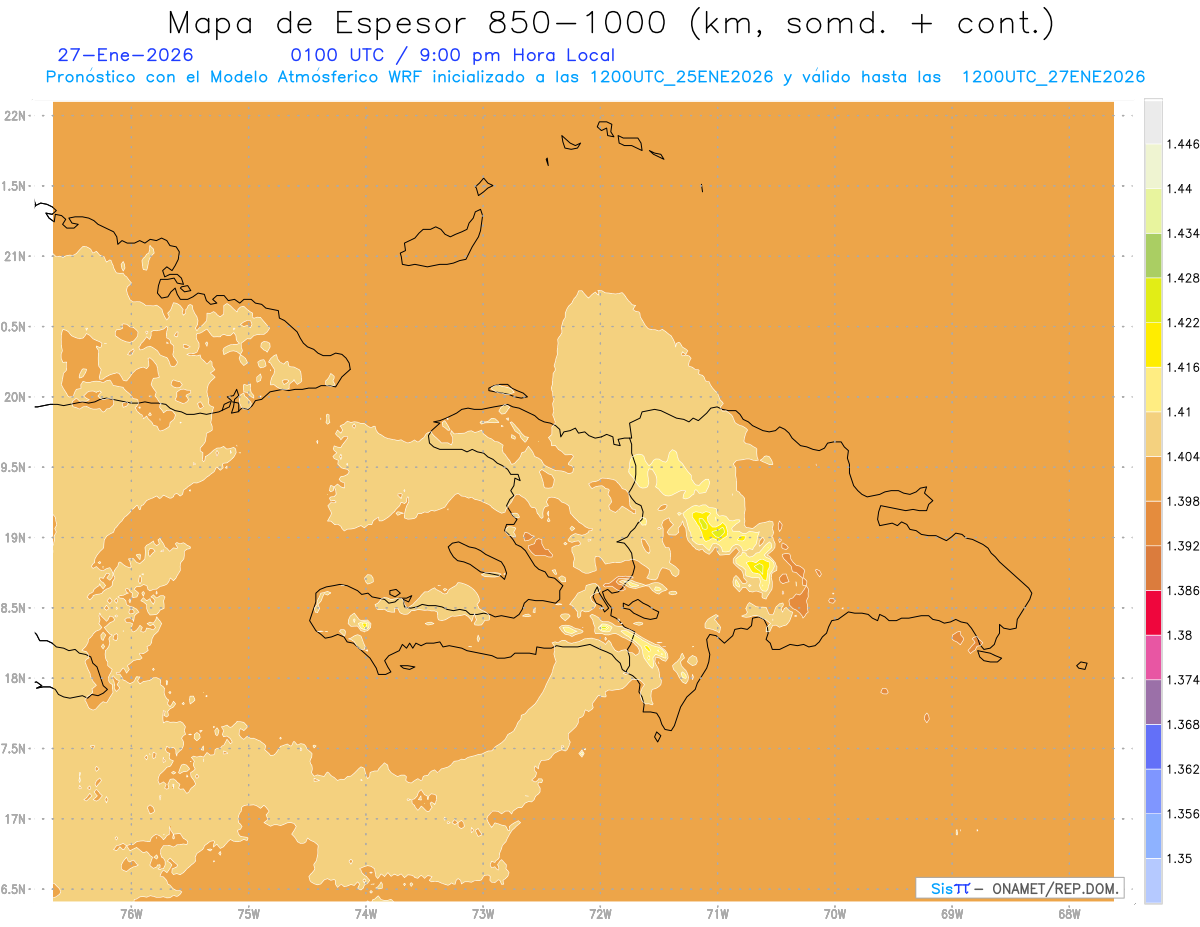
Task: Click the '69W' longitude label
Action: [952, 913]
